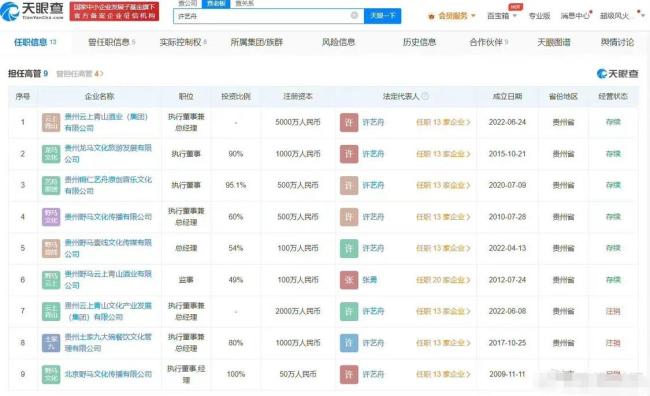This screenshot has width=650, height=396.
Task: Click the 天眼查 logo at top left
Action: point(32,11)
